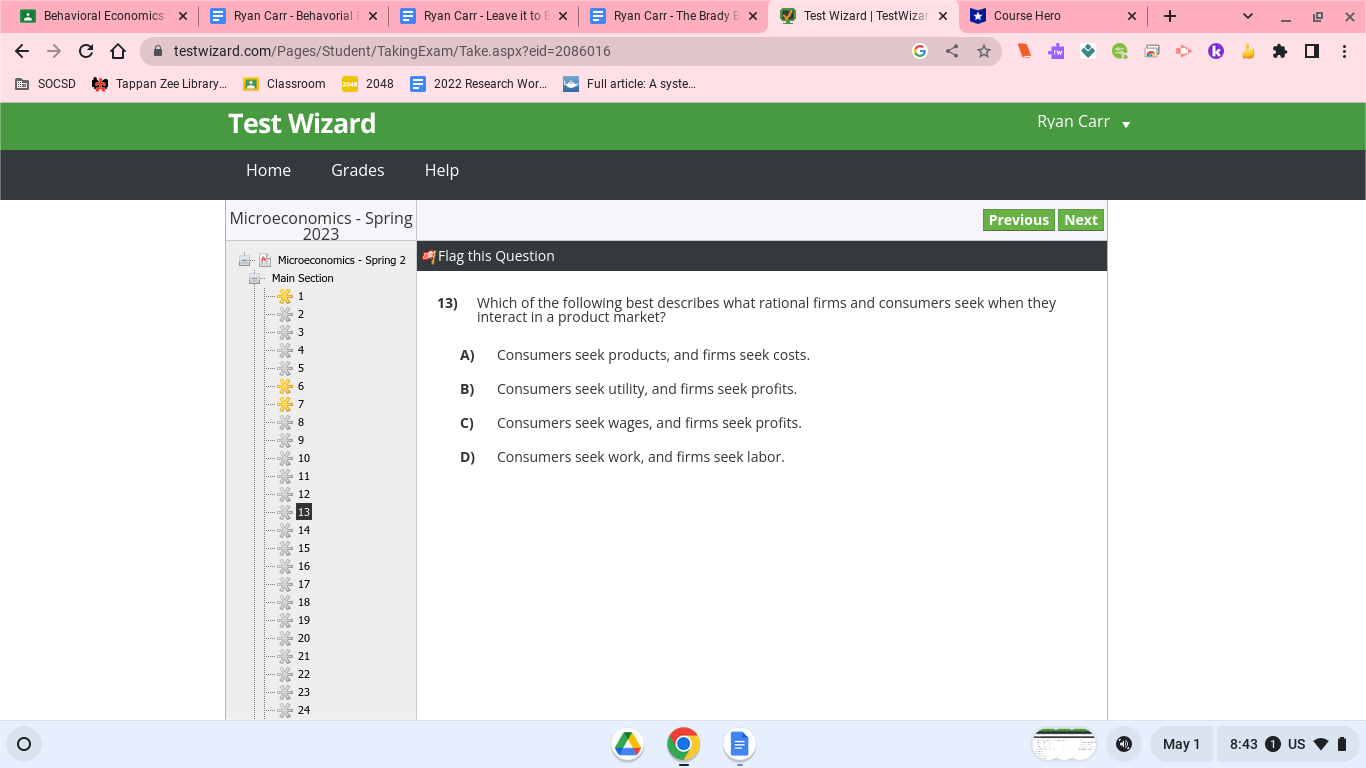Open the Chrome shelf icon
This screenshot has height=768, width=1366.
(x=684, y=744)
